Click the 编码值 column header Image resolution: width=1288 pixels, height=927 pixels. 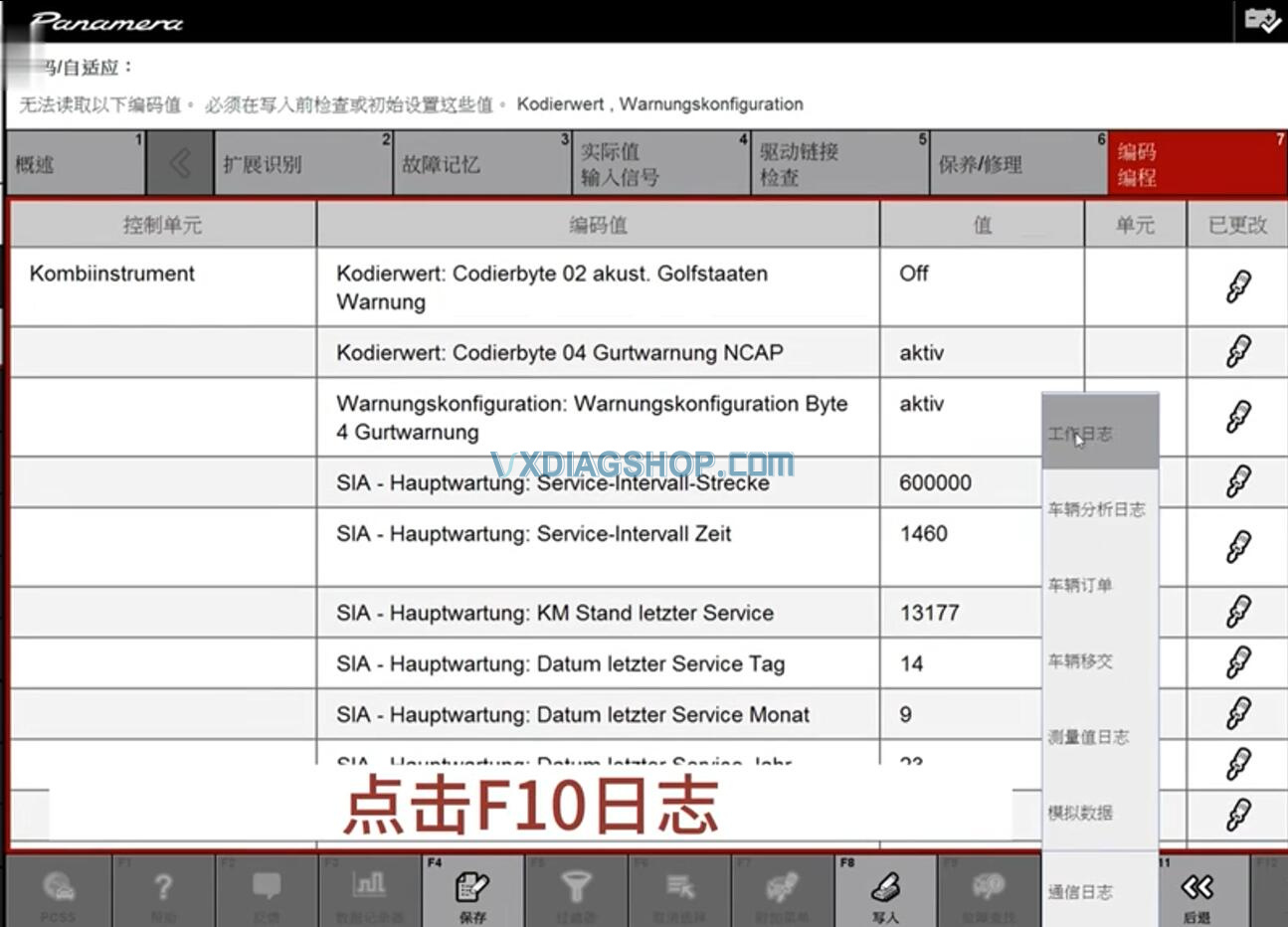point(598,225)
